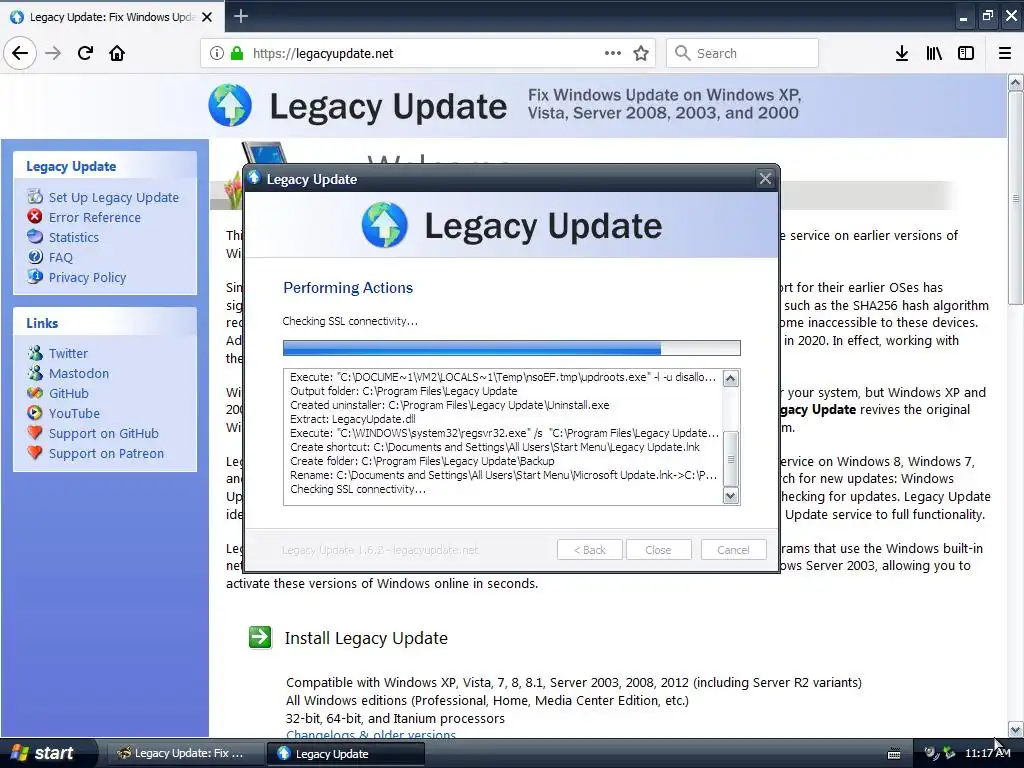This screenshot has height=768, width=1024.
Task: Close the Legacy Update installer dialog
Action: pos(765,178)
